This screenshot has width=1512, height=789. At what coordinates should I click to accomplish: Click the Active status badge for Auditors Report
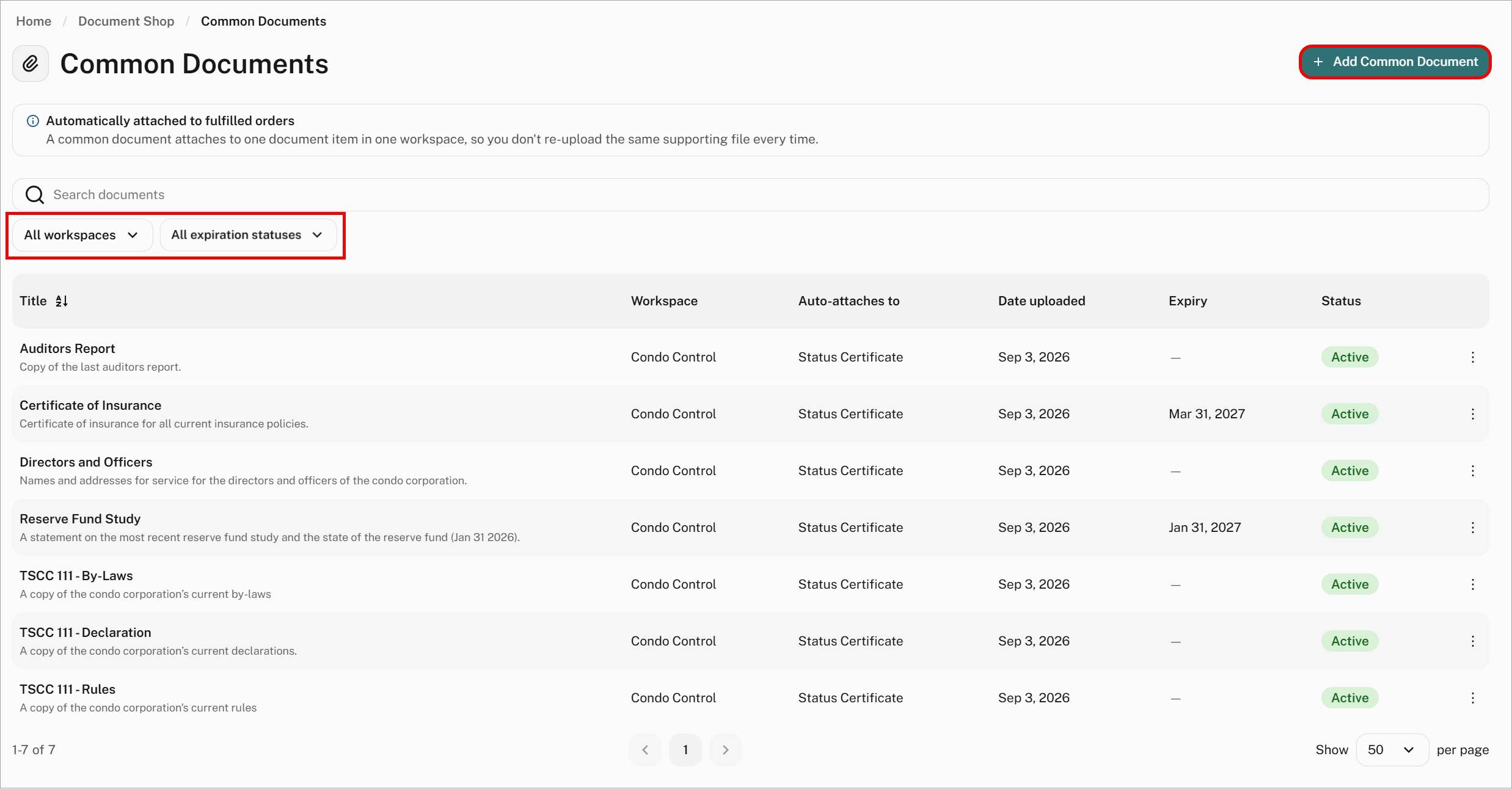point(1349,357)
